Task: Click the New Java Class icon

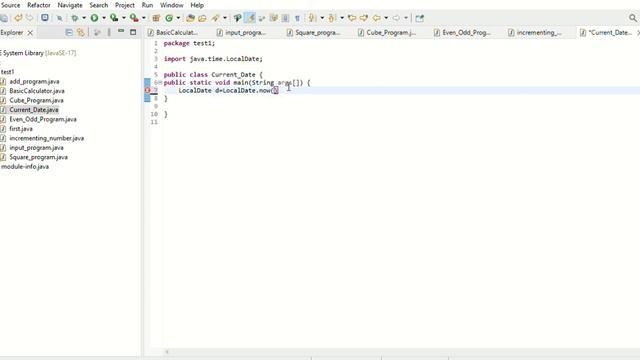Action: tap(169, 18)
